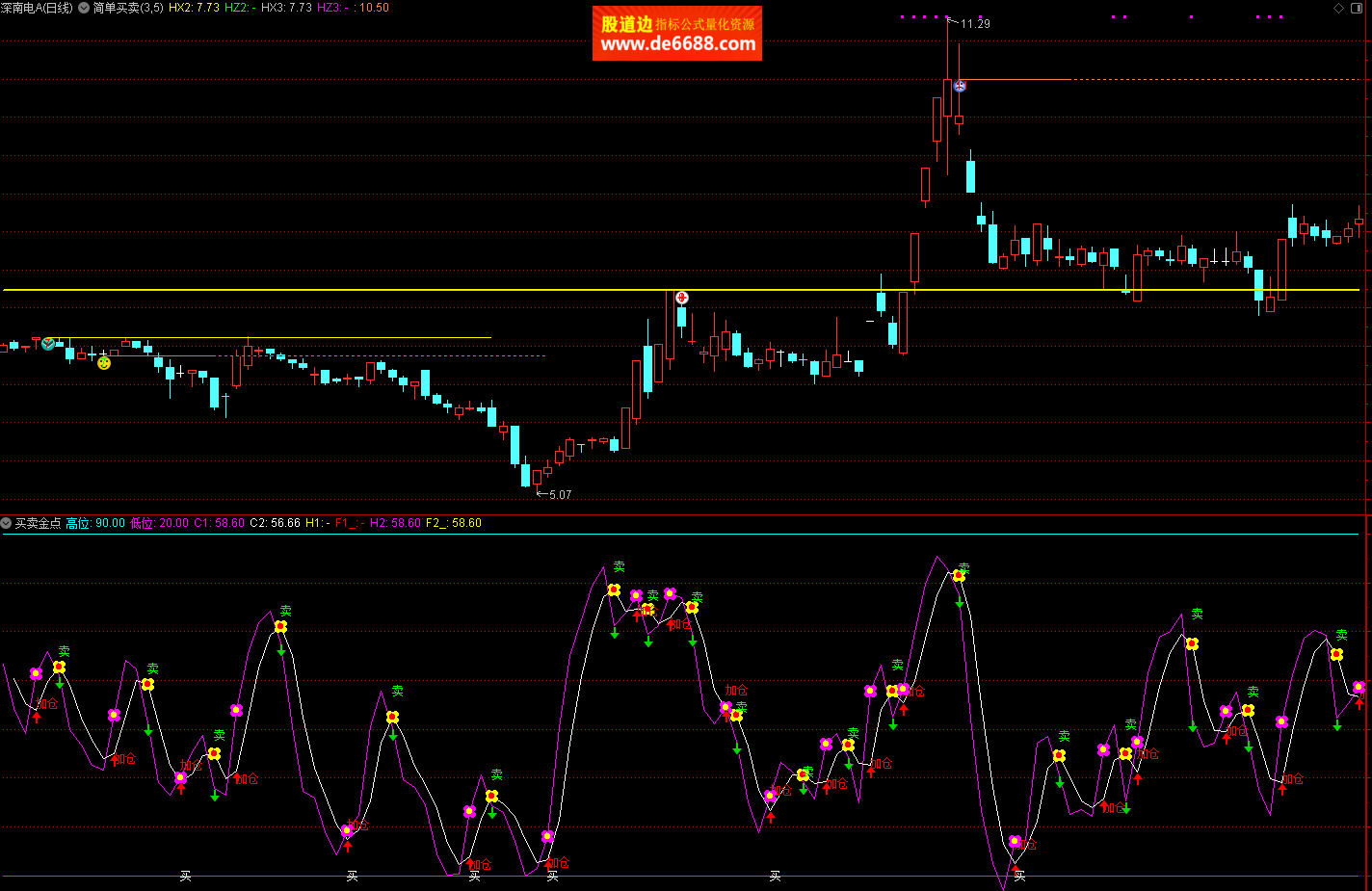The width and height of the screenshot is (1372, 891).
Task: Click the teal arrow marker icon on the chart
Action: pyautogui.click(x=48, y=343)
